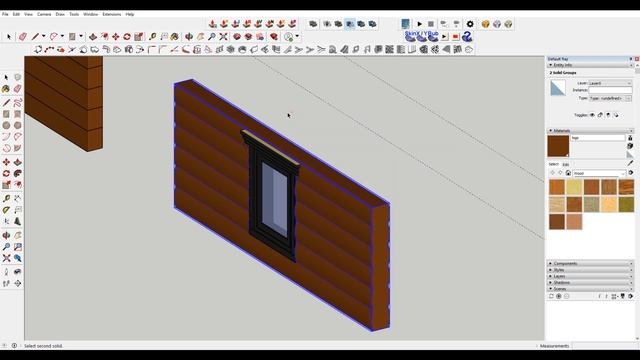Image resolution: width=640 pixels, height=360 pixels.
Task: Click the orange cube icon in top toolbar
Action: (485, 24)
